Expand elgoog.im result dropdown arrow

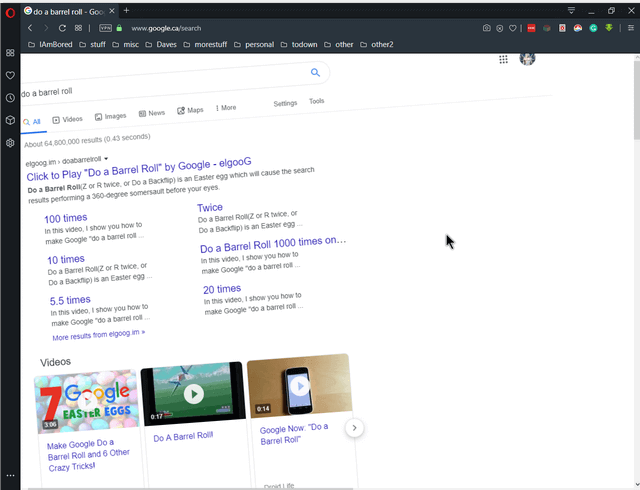tap(106, 158)
